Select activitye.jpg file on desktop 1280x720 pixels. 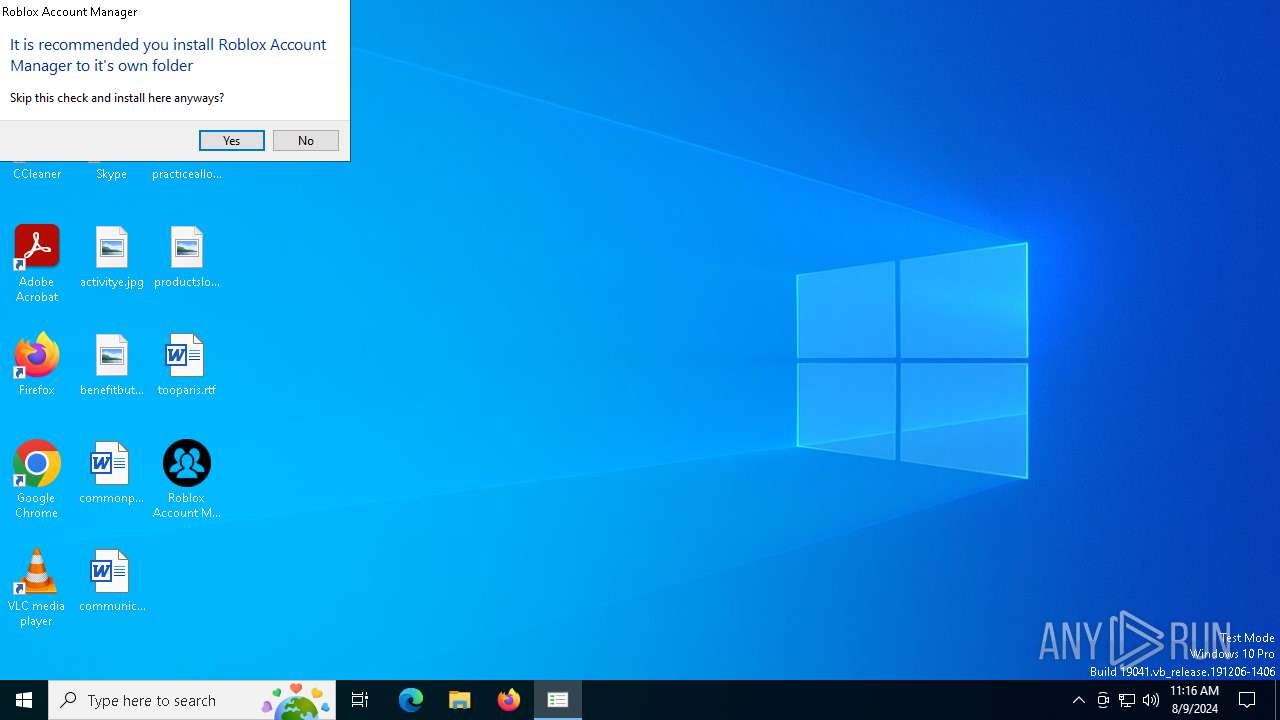click(112, 258)
